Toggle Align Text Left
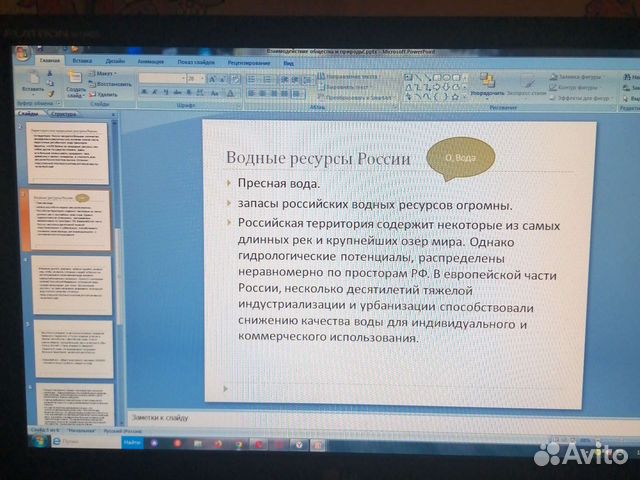Viewport: 640px width, 480px height. pos(251,94)
